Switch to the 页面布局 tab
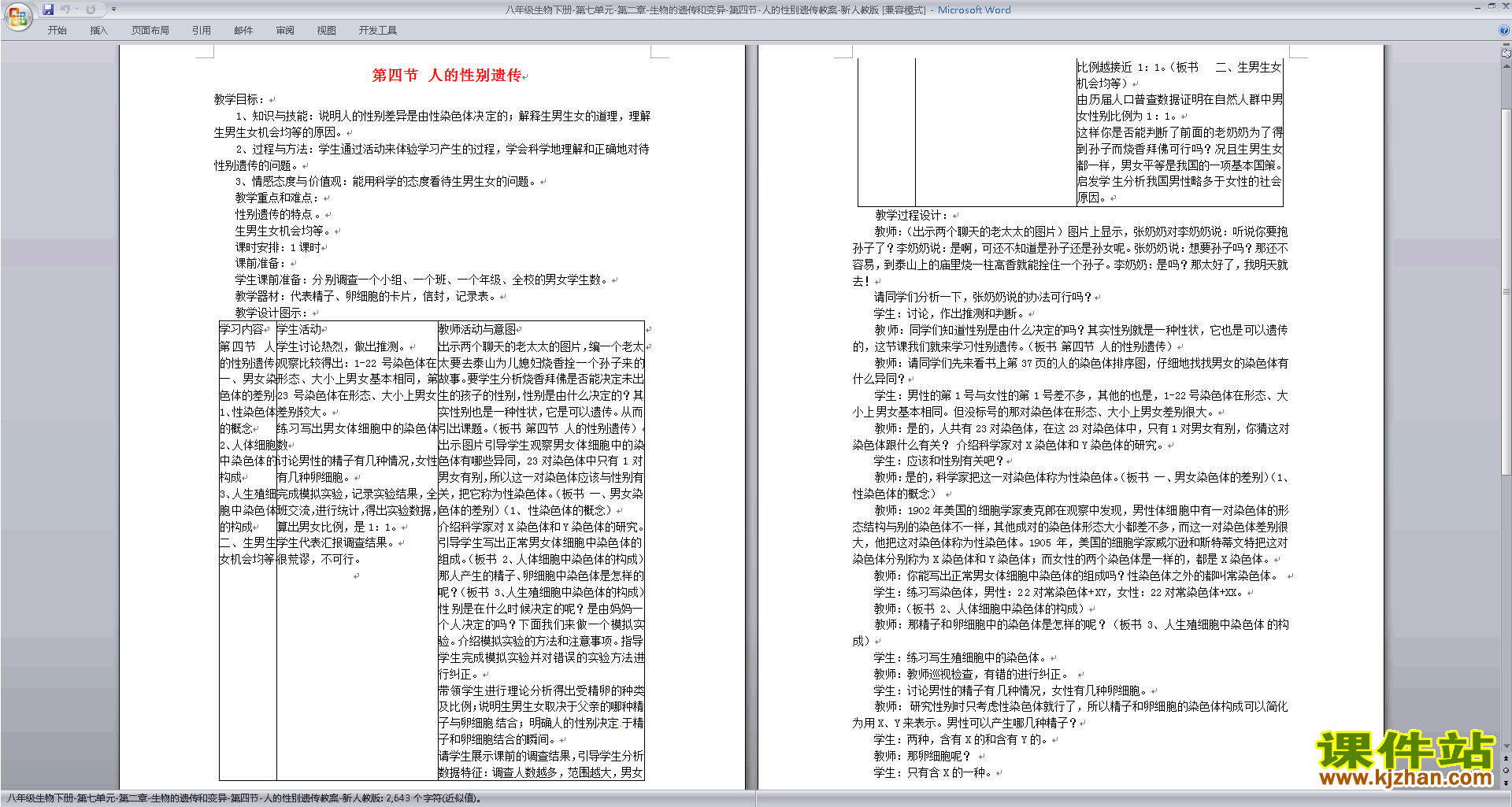This screenshot has height=807, width=1512. (x=150, y=31)
